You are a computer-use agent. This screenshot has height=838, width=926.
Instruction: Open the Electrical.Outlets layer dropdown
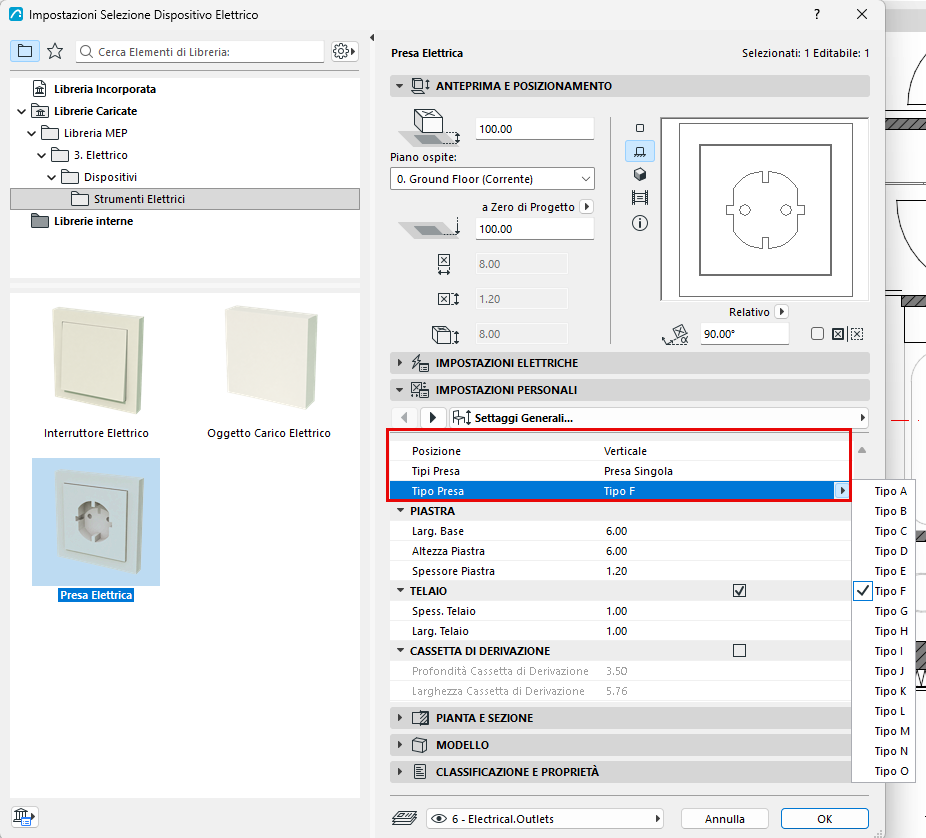(x=544, y=819)
